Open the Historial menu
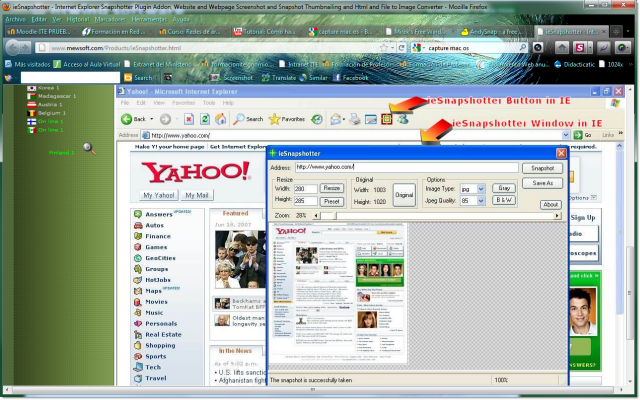Screen dimensions: 640x400 [x=78, y=19]
